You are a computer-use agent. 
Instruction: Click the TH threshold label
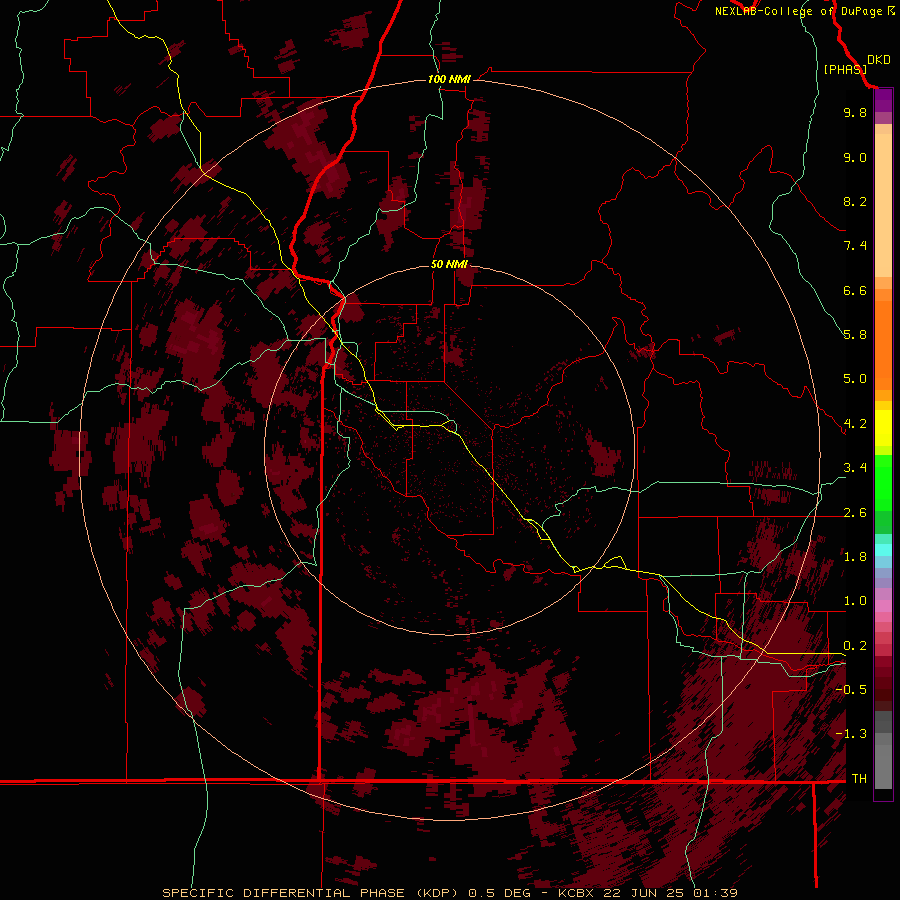pos(859,778)
